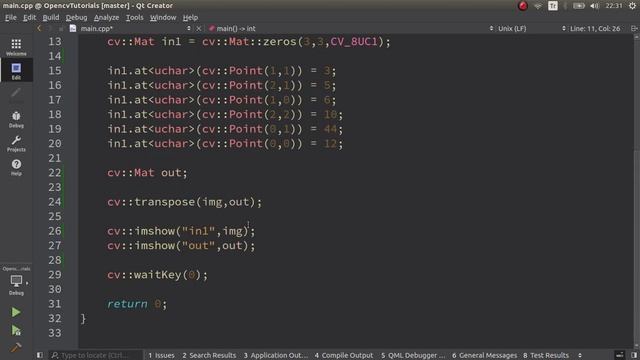Start debugging with the bug-arrow button
Screen dimensions: 640x360
point(16,330)
